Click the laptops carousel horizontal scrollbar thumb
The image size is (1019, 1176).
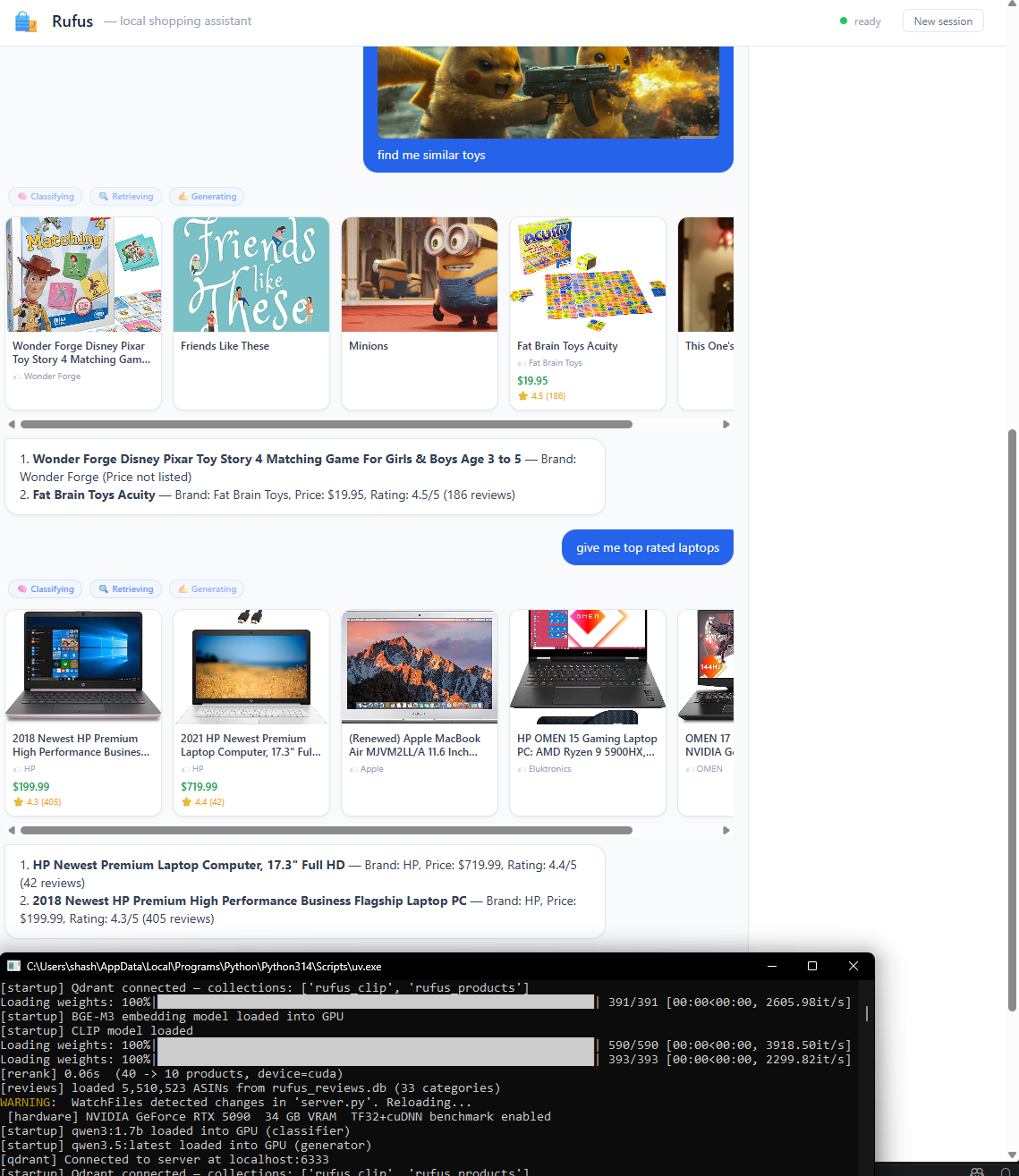[x=327, y=831]
